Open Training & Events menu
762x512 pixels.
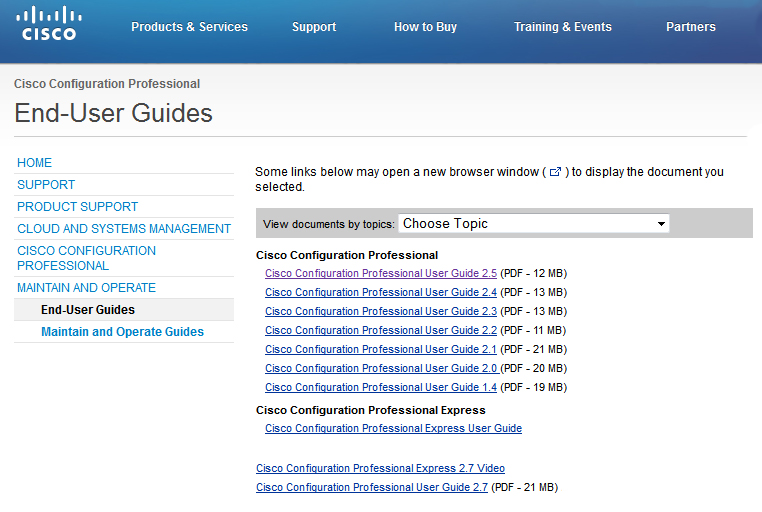(563, 27)
